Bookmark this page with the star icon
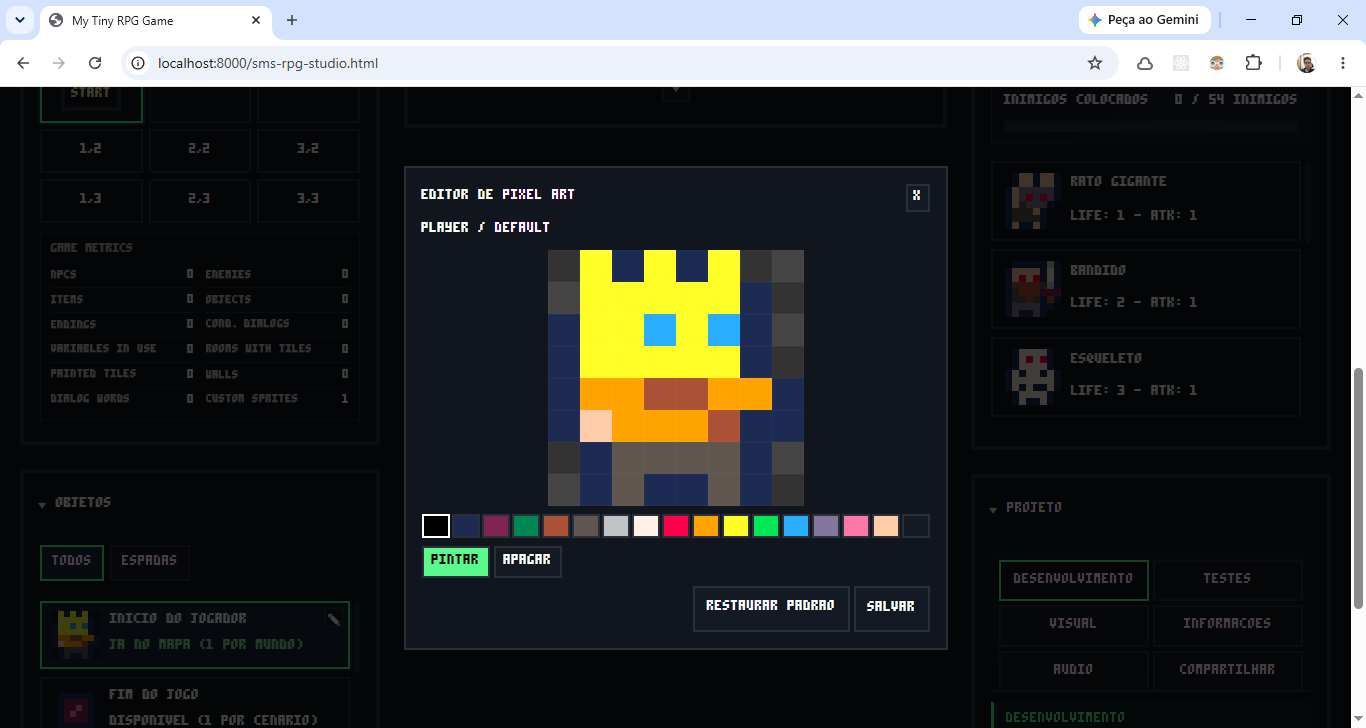 [1095, 63]
